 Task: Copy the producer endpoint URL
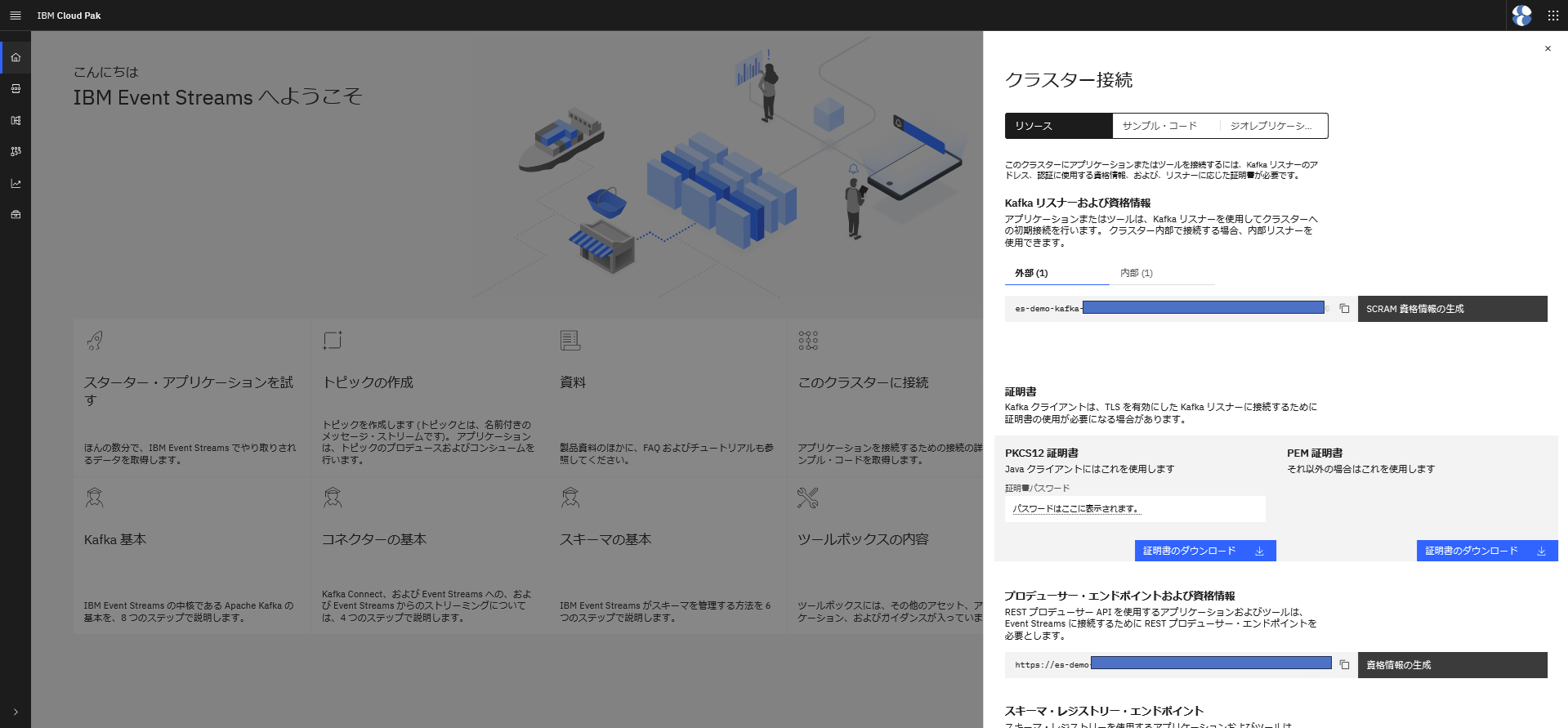pyautogui.click(x=1344, y=665)
